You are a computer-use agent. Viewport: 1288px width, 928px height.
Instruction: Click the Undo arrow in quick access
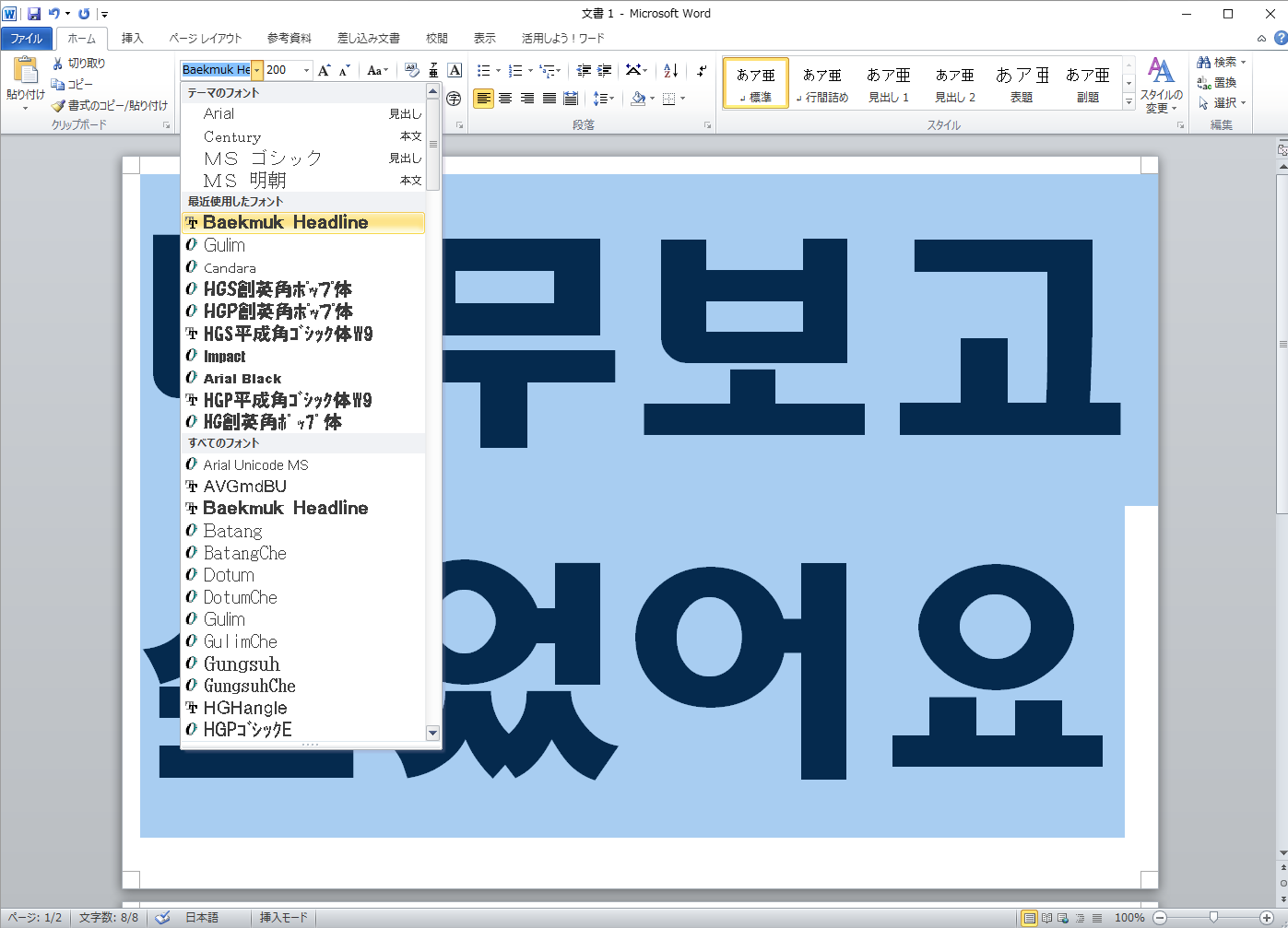point(54,14)
